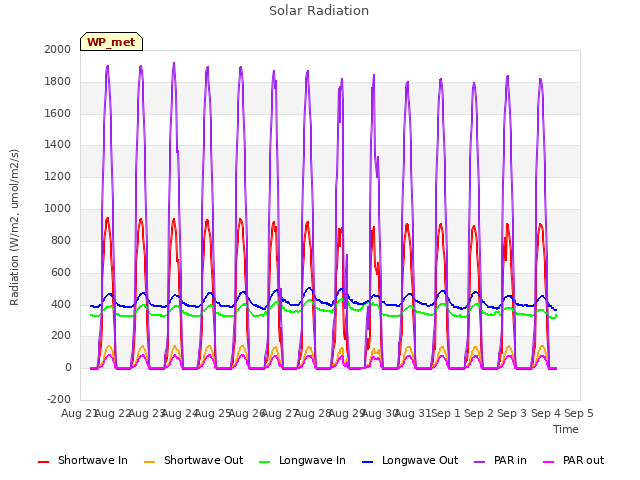Click the Sep 2 x-axis date label
Image resolution: width=640 pixels, height=480 pixels.
tap(479, 413)
